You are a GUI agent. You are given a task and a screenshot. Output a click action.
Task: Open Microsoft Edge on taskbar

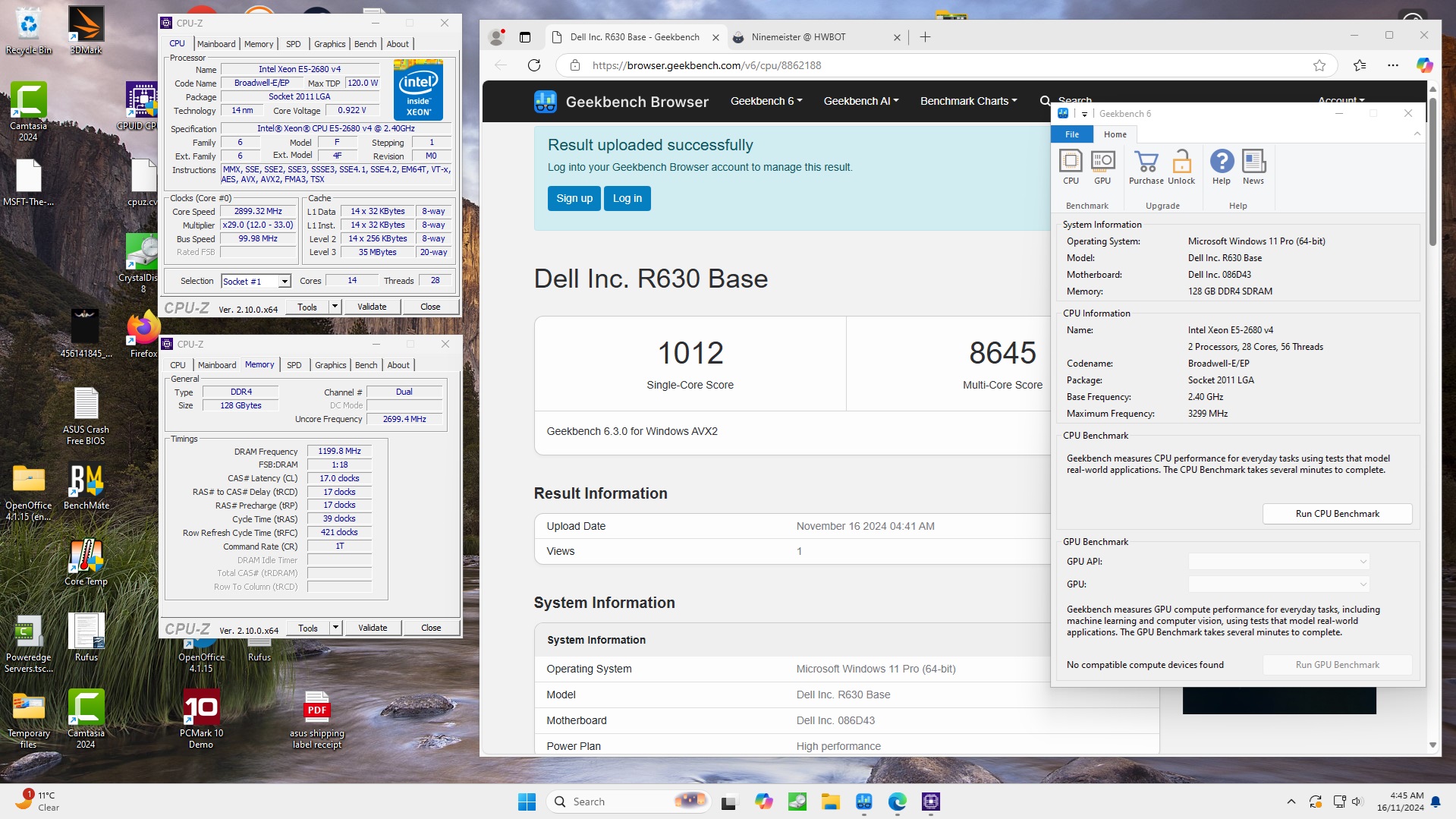pos(898,802)
